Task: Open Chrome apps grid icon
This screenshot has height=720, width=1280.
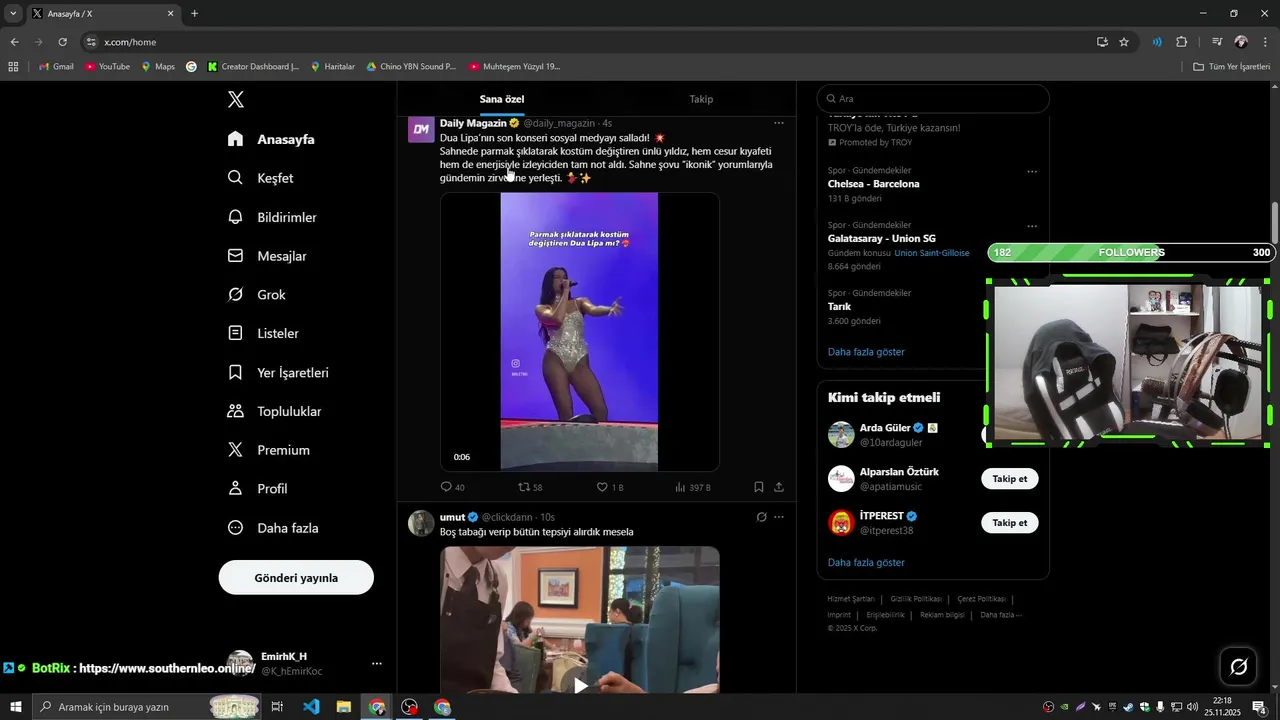Action: [x=13, y=67]
